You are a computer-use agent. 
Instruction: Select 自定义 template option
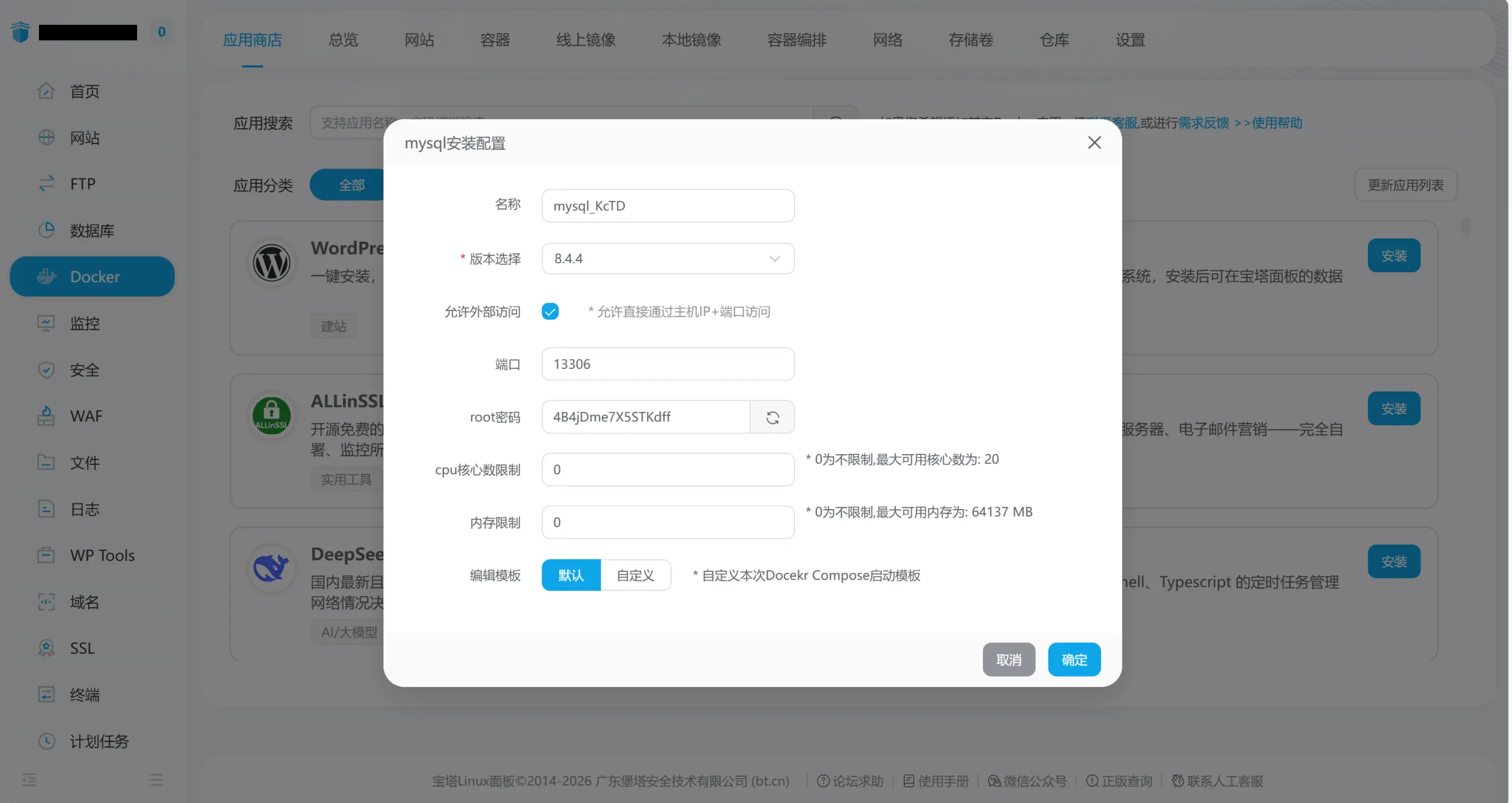point(636,575)
